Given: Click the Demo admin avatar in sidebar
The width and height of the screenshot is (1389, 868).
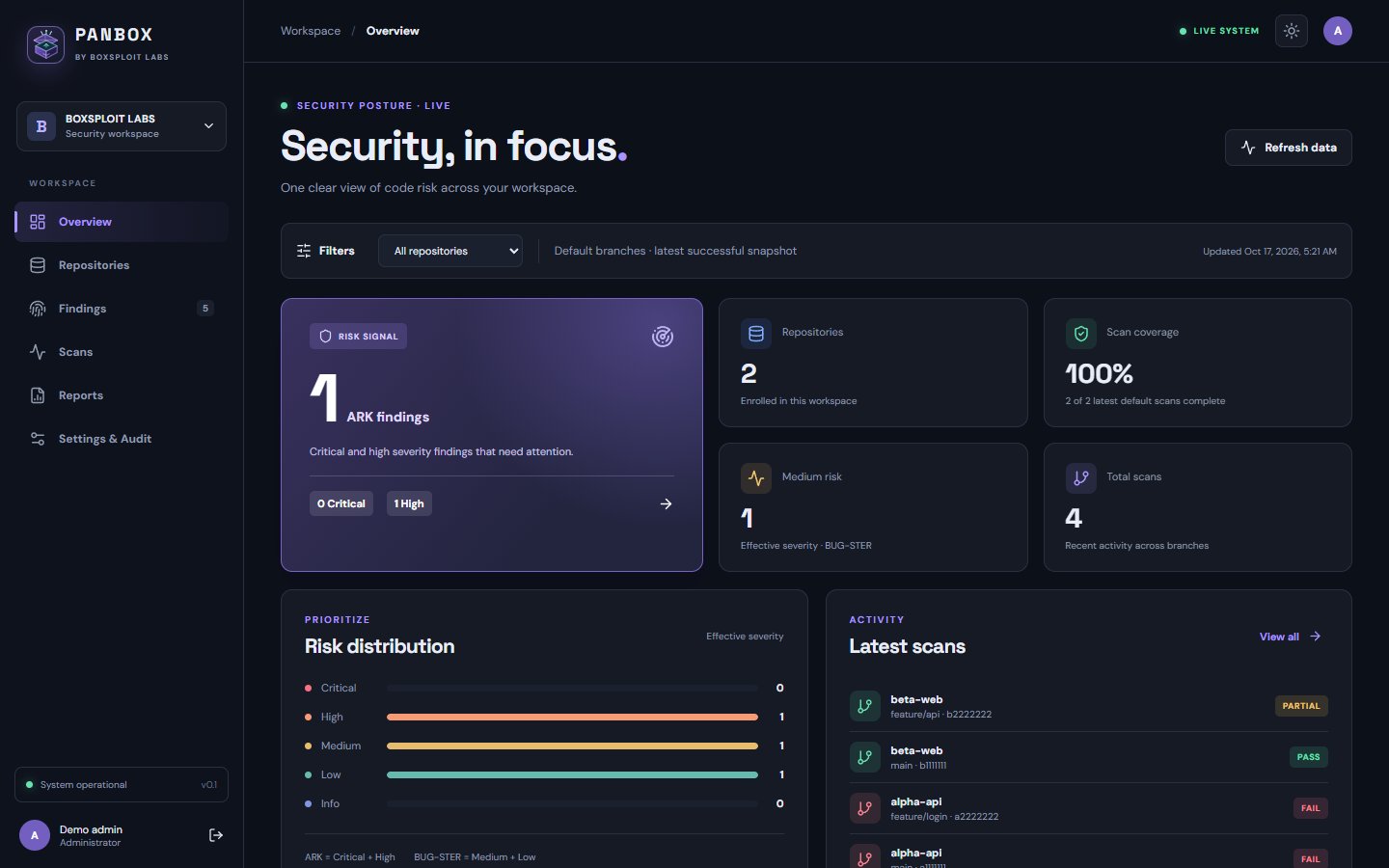Looking at the screenshot, I should (x=35, y=835).
